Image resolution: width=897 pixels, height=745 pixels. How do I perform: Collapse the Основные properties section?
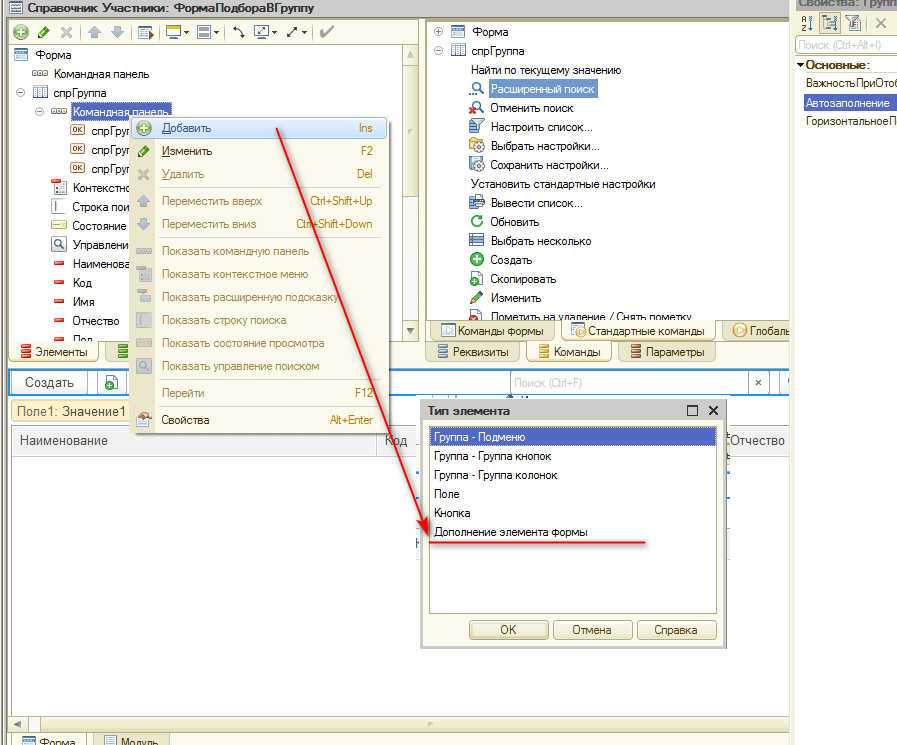point(800,65)
